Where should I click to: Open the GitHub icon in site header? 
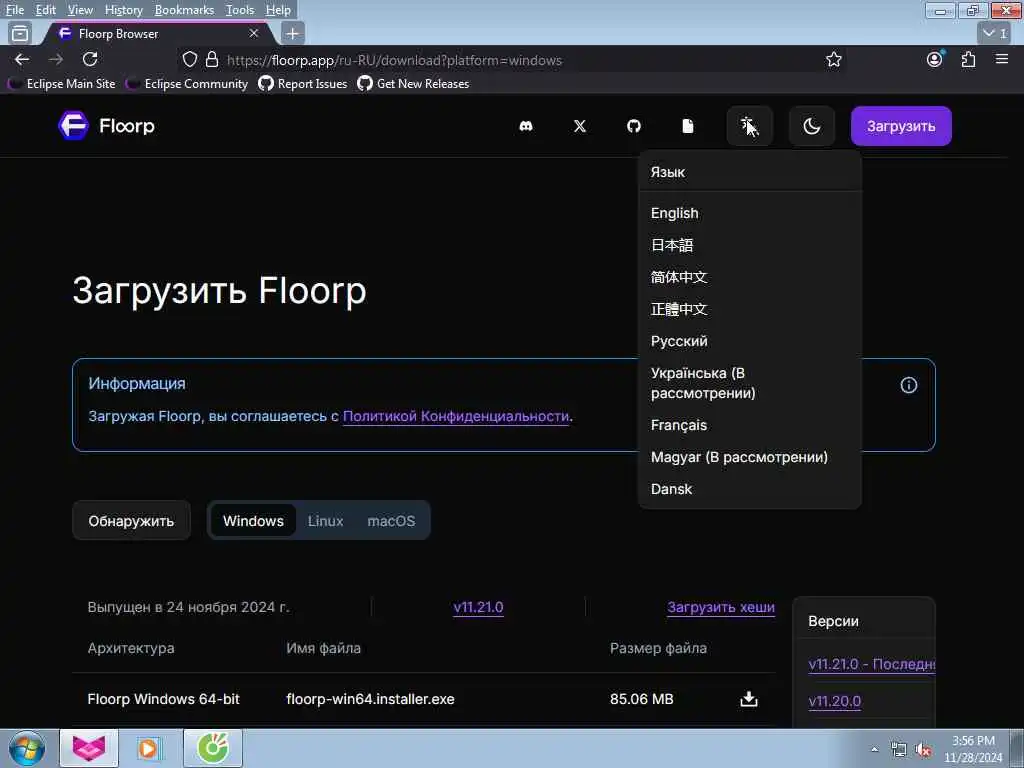pos(633,126)
